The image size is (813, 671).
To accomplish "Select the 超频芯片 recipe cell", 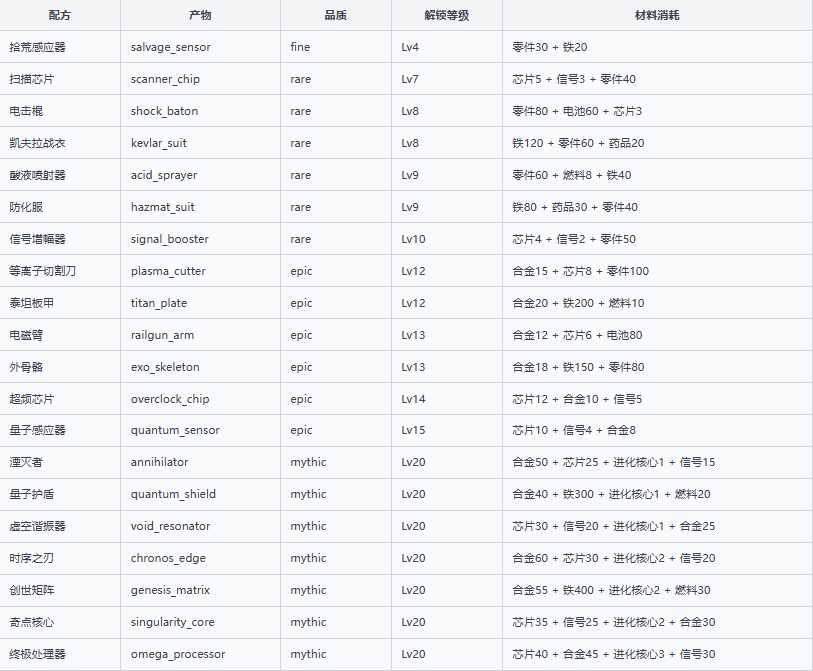I will [x=60, y=399].
